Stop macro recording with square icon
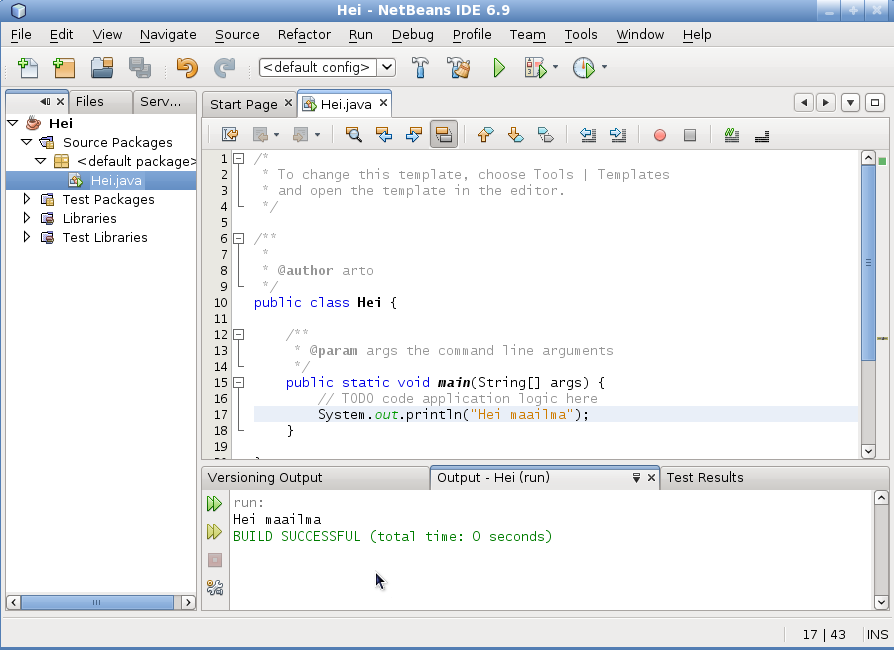This screenshot has width=894, height=650. [x=690, y=135]
